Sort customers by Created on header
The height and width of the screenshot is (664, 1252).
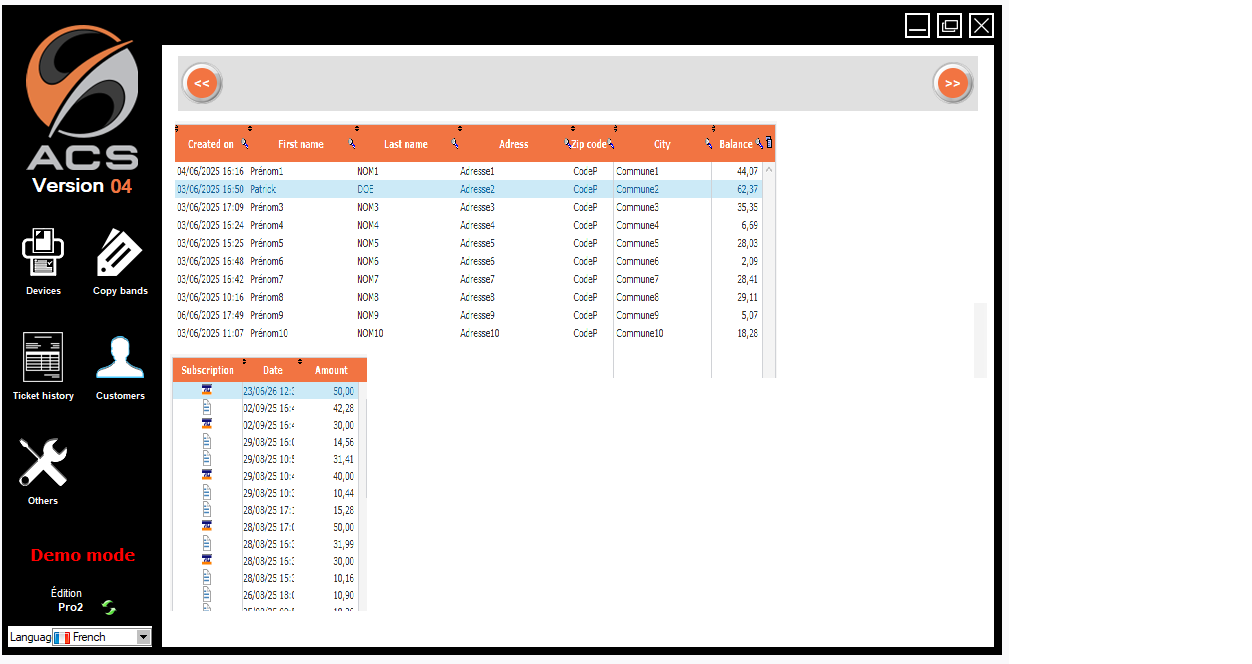tap(211, 144)
